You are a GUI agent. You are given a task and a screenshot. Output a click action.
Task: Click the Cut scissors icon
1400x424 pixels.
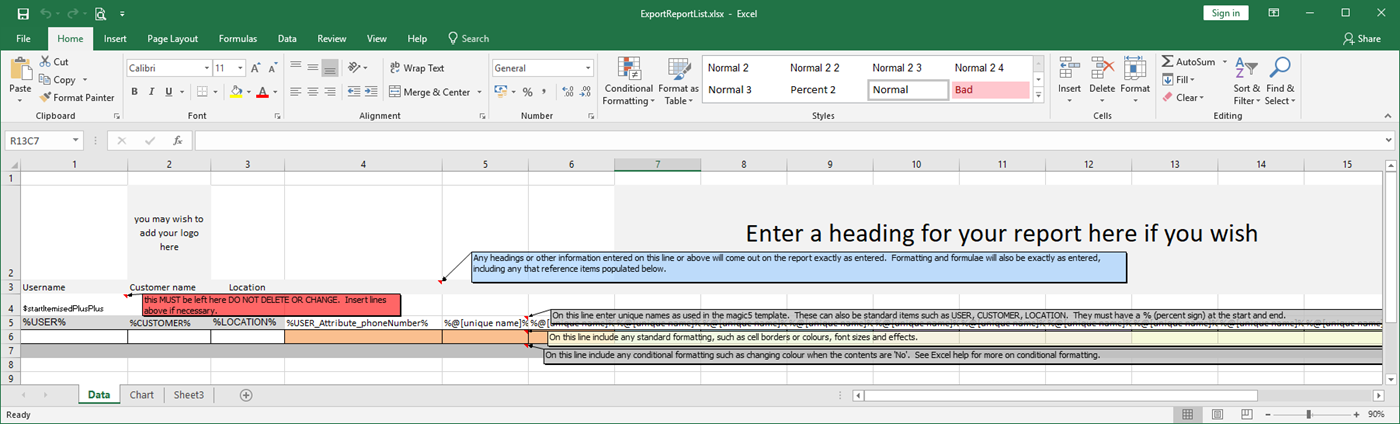point(46,62)
